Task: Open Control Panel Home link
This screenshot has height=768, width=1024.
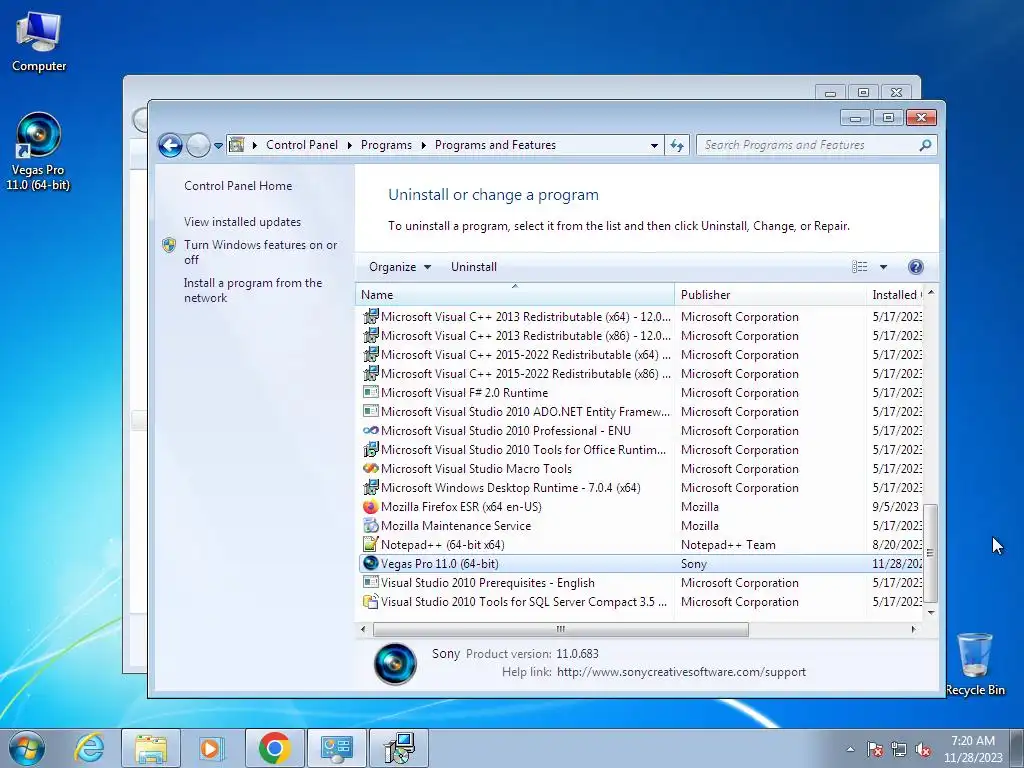Action: point(238,185)
